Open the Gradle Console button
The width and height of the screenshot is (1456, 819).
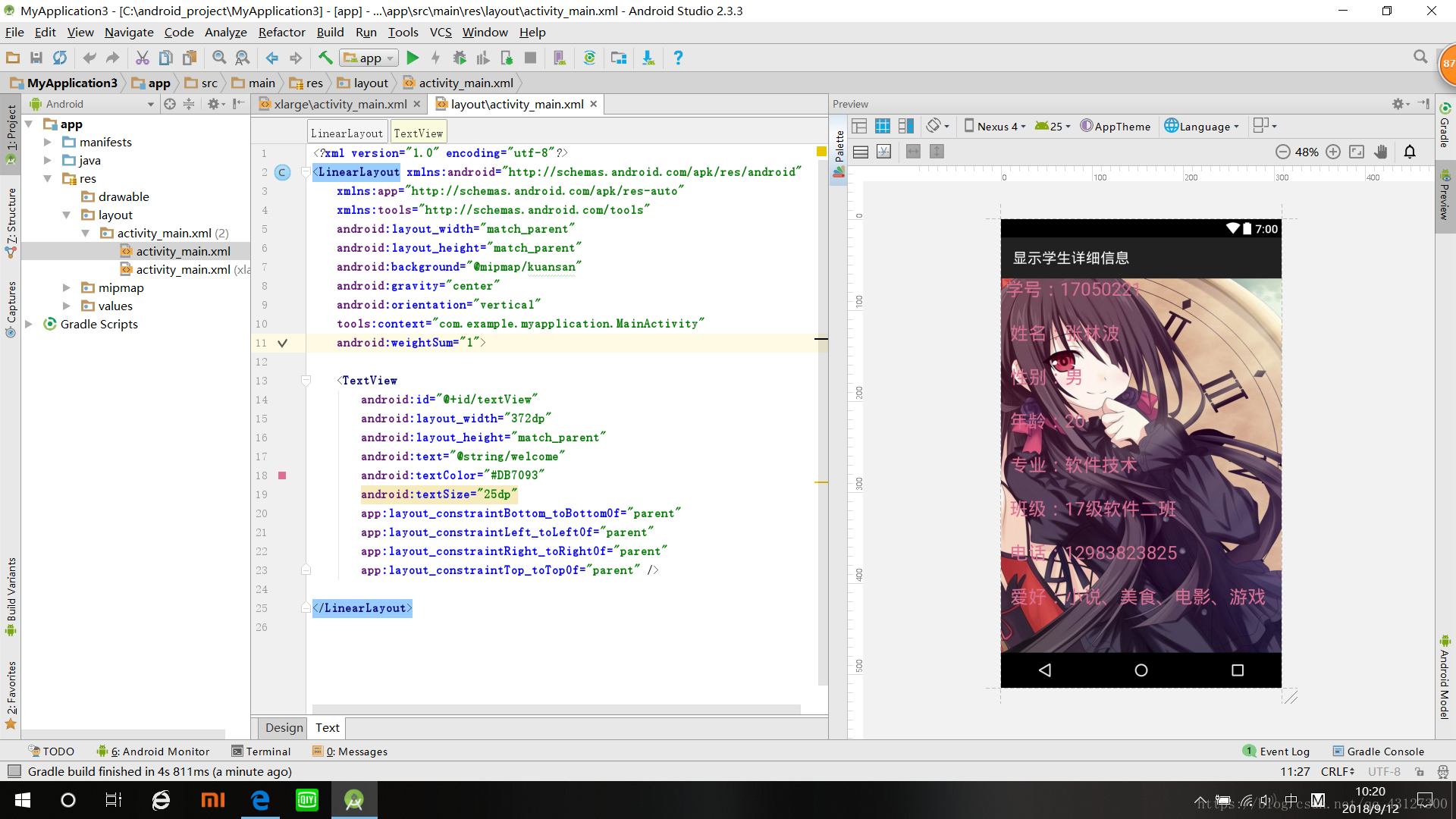coord(1379,752)
